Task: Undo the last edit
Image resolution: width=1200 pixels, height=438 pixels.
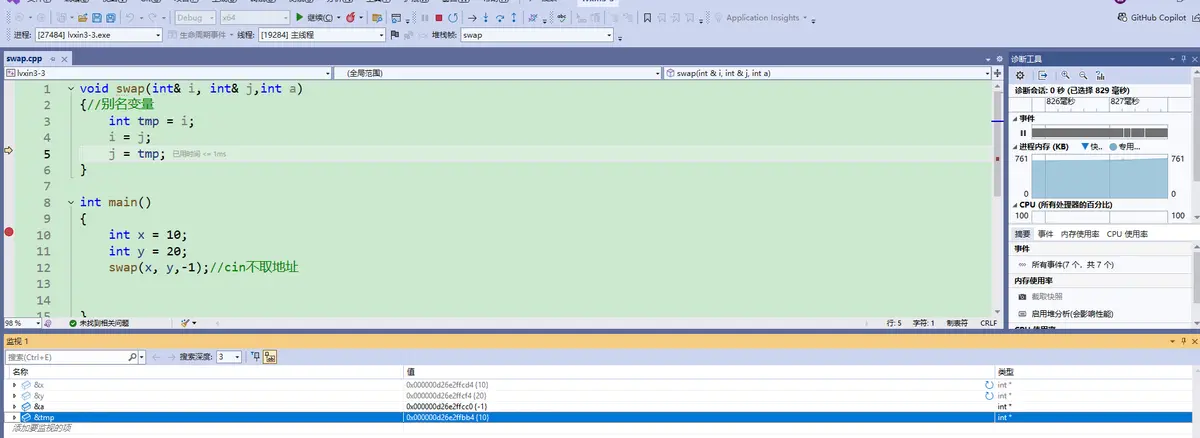Action: click(x=130, y=18)
